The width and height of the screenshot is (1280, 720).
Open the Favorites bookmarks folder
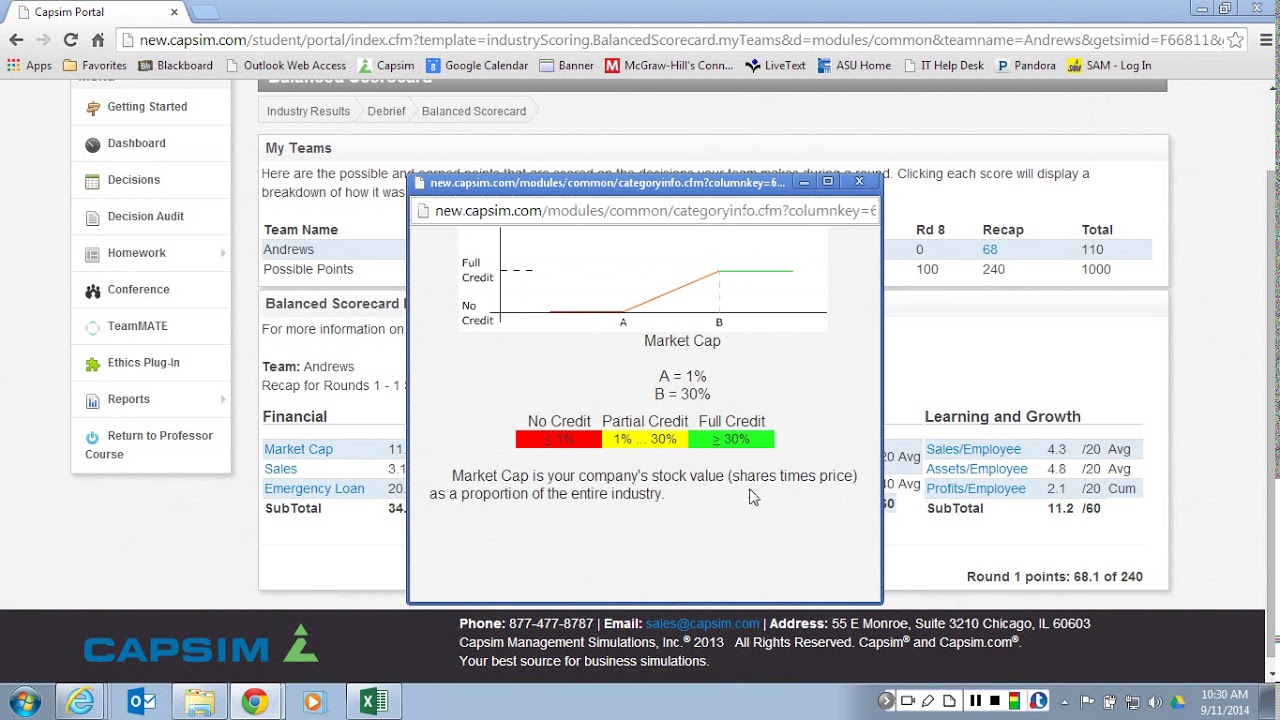[x=94, y=65]
